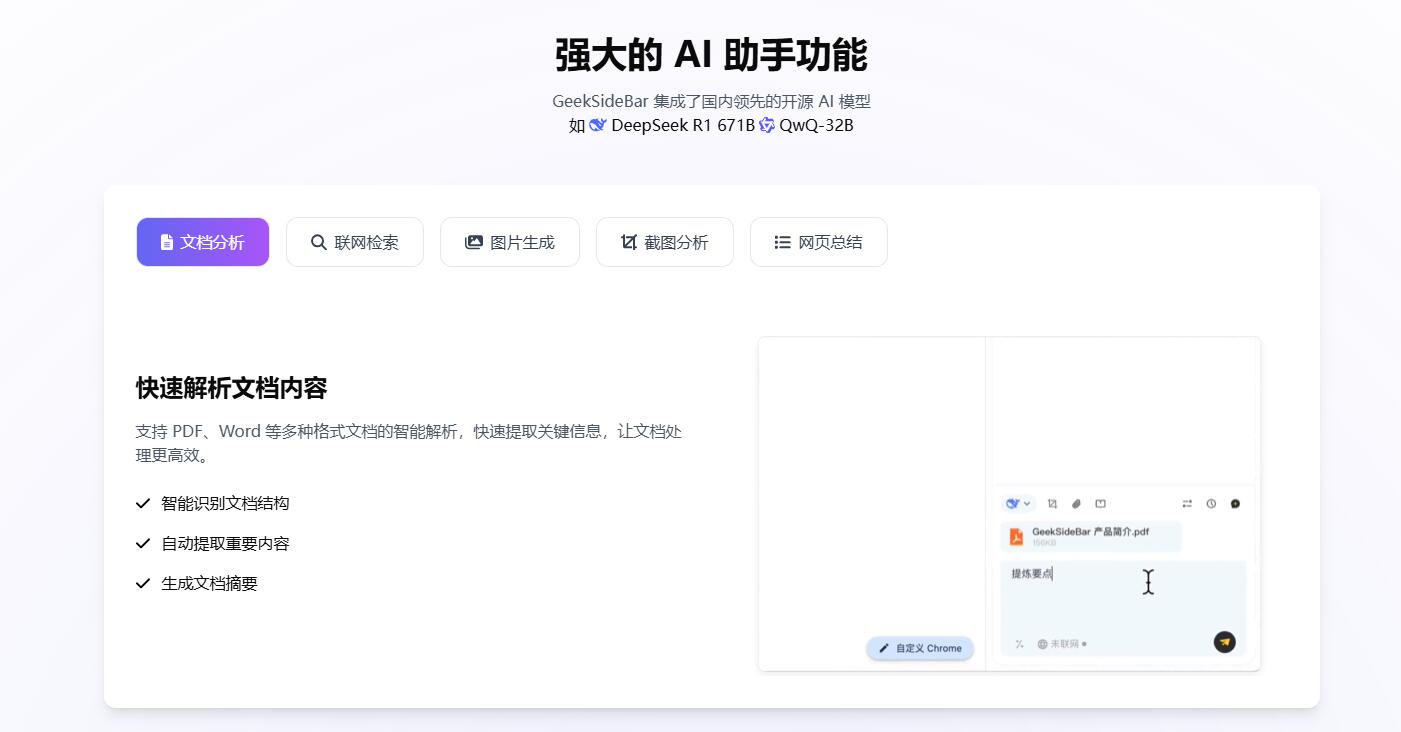Click the new chat bubble icon in preview

point(1235,504)
